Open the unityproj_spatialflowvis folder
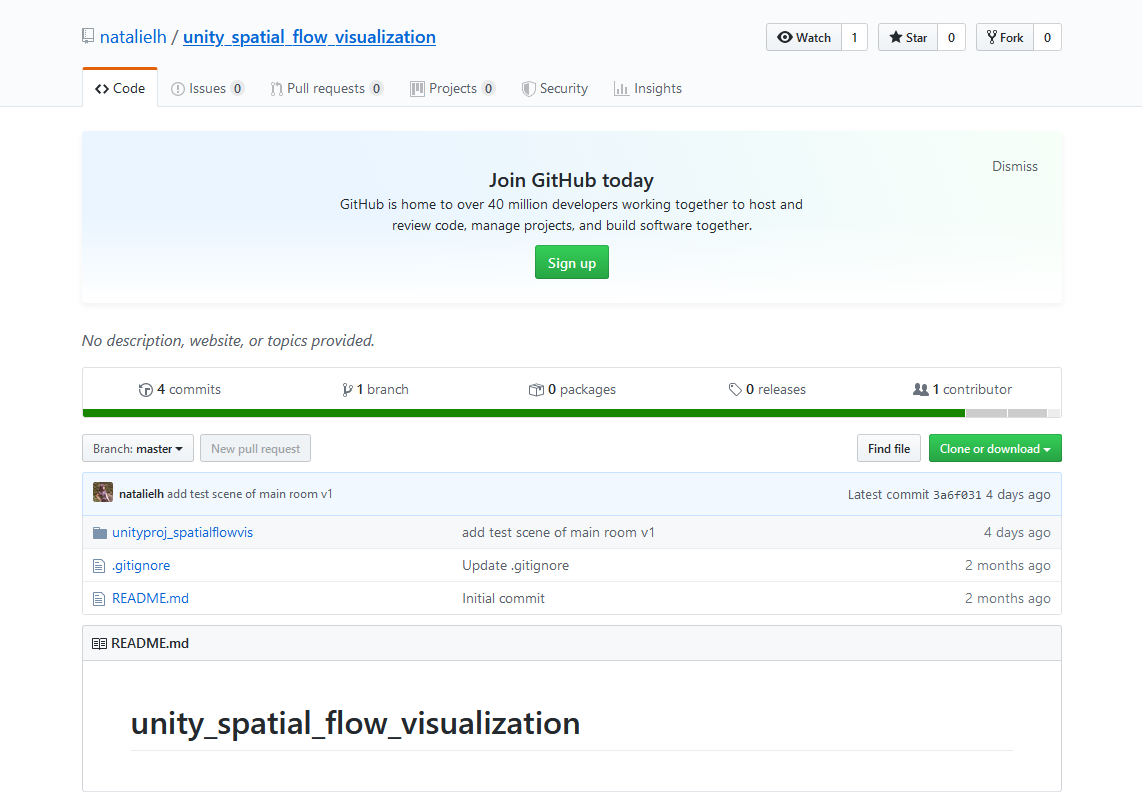This screenshot has width=1142, height=801. tap(183, 533)
